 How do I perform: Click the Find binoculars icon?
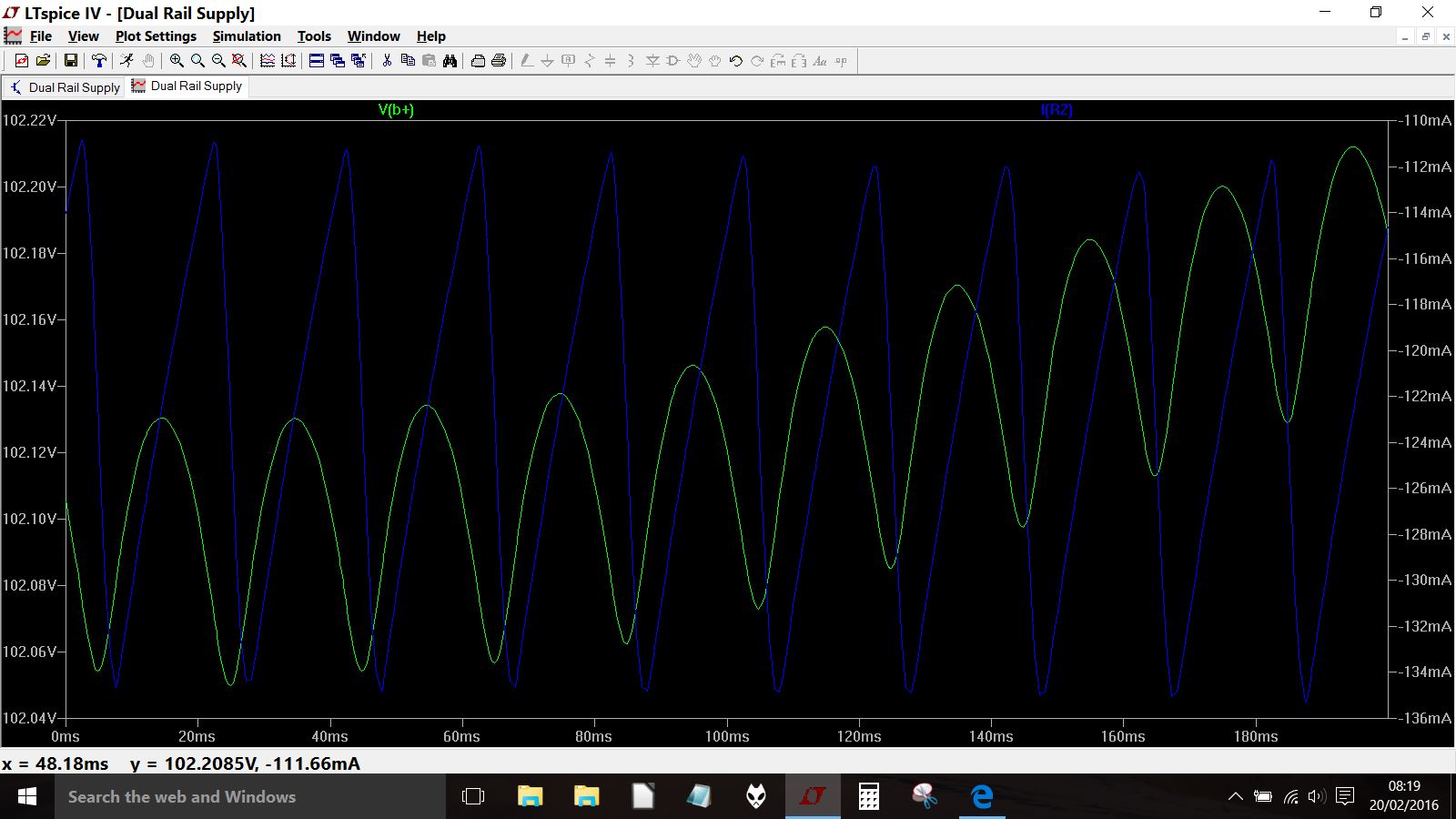coord(450,61)
